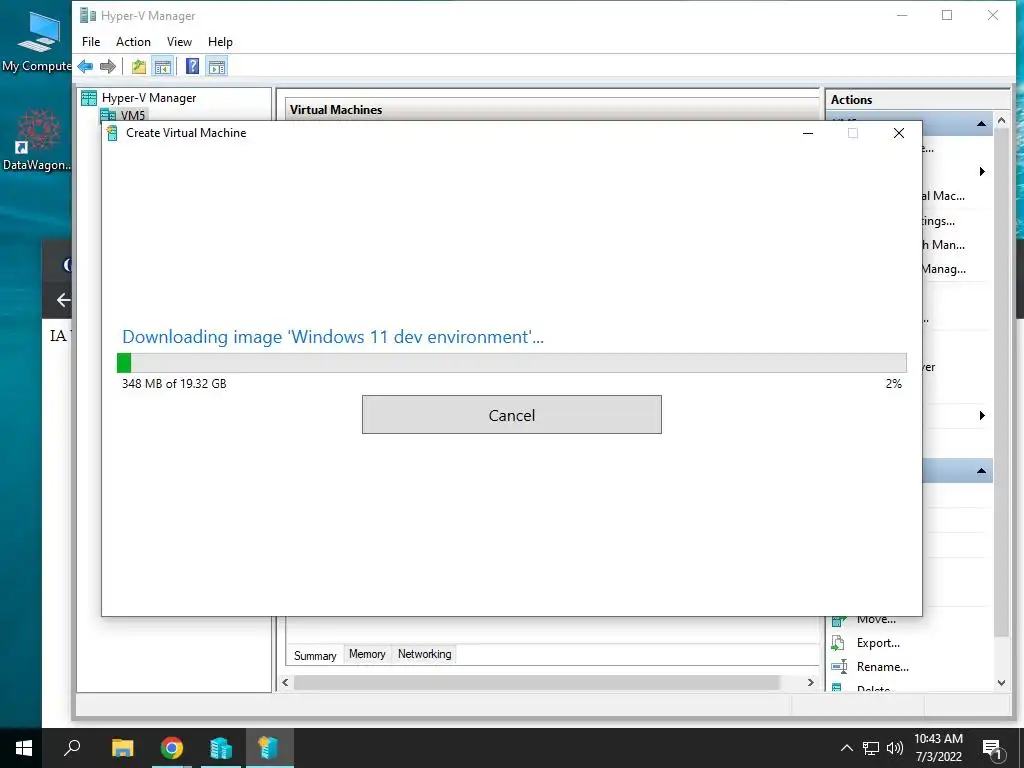The width and height of the screenshot is (1024, 768).
Task: Click the green download progress bar
Action: point(511,362)
